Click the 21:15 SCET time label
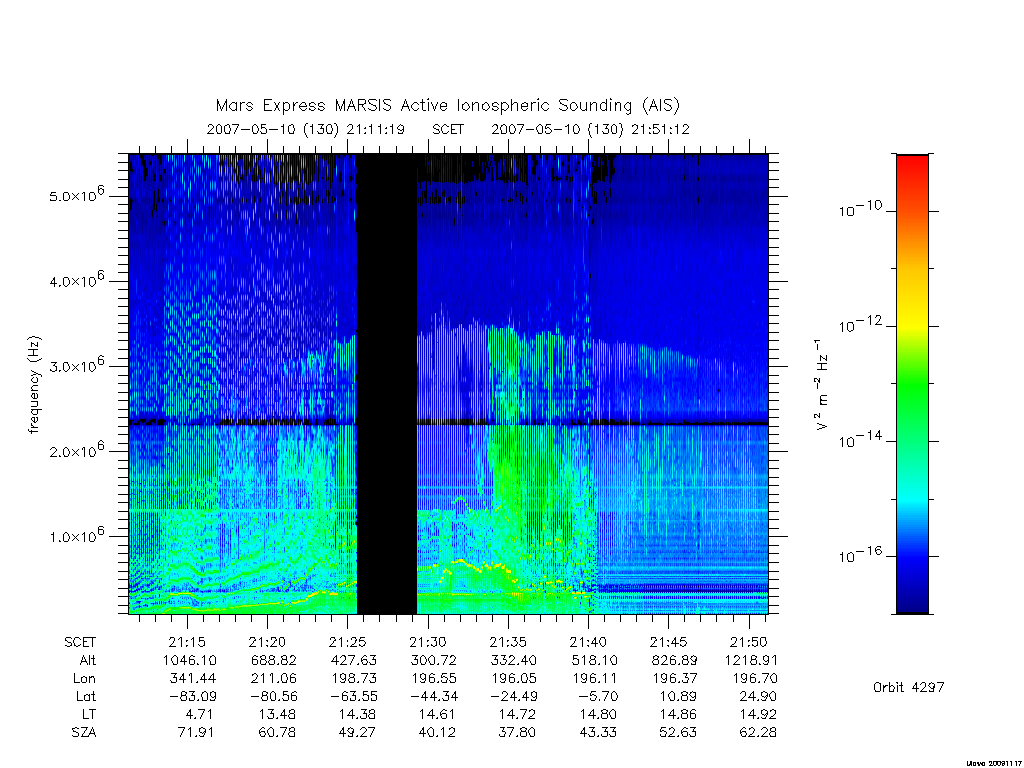The height and width of the screenshot is (768, 1024). tap(187, 642)
